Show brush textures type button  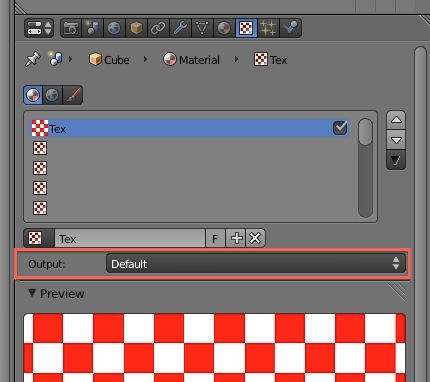coord(72,95)
